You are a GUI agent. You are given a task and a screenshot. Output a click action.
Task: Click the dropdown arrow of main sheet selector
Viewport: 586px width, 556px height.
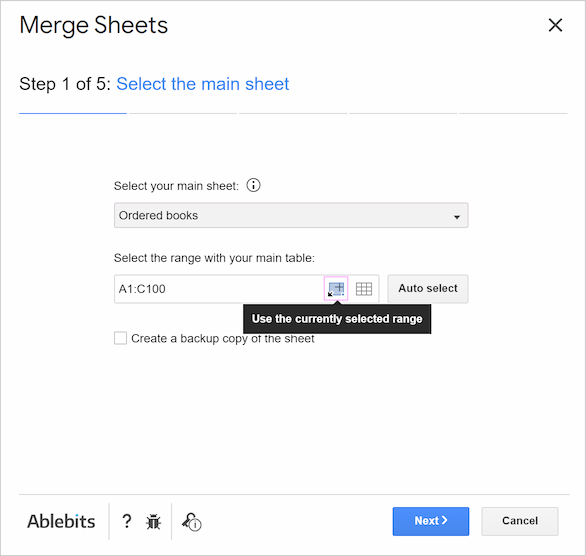click(x=457, y=217)
